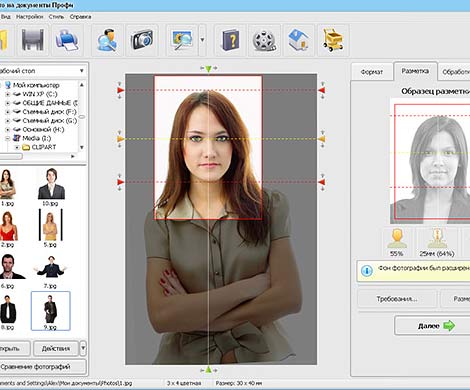
Task: Select thumbnail 7.jpg
Action: [x=50, y=271]
